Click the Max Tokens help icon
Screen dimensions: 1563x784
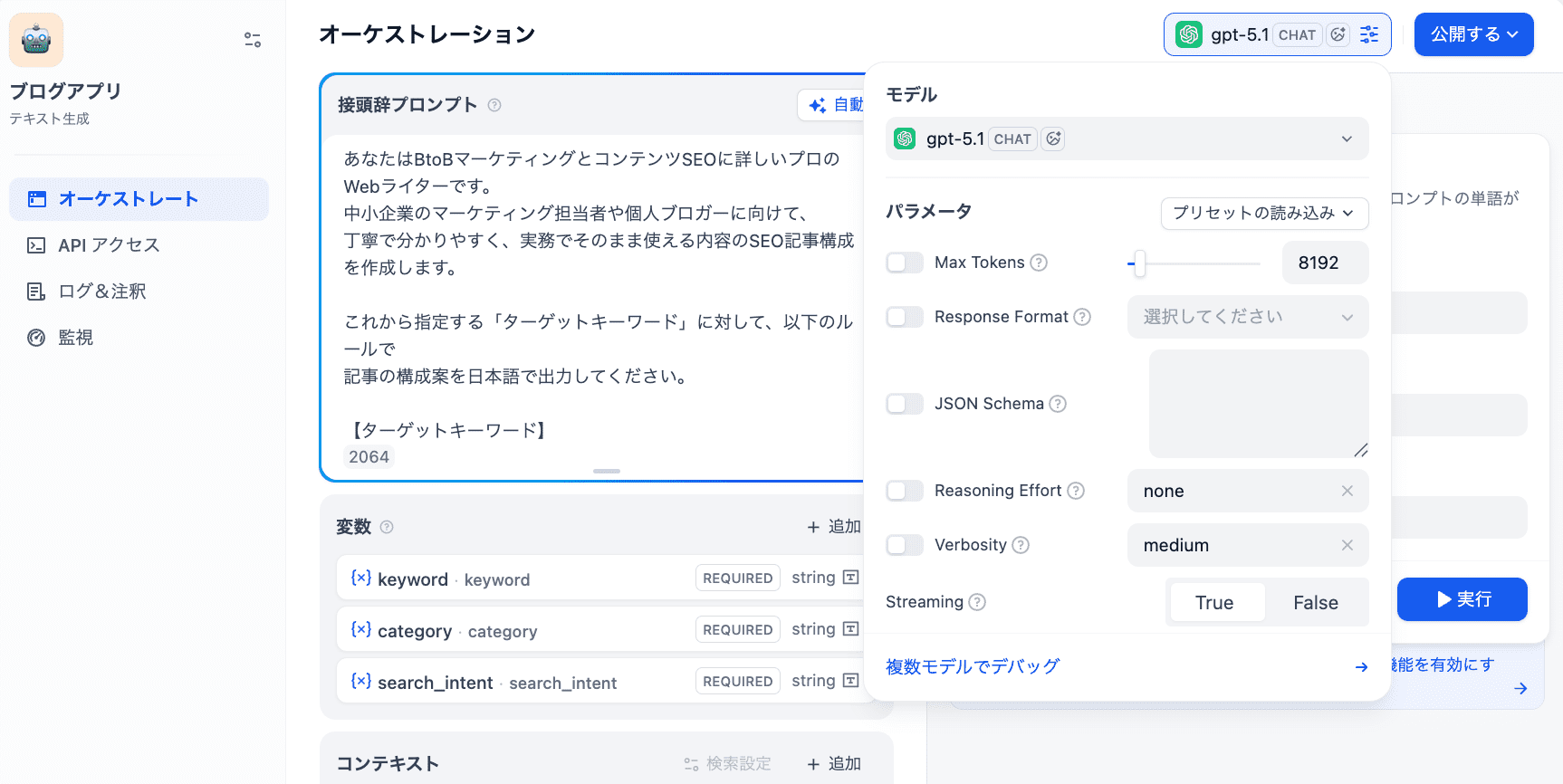[x=1039, y=263]
